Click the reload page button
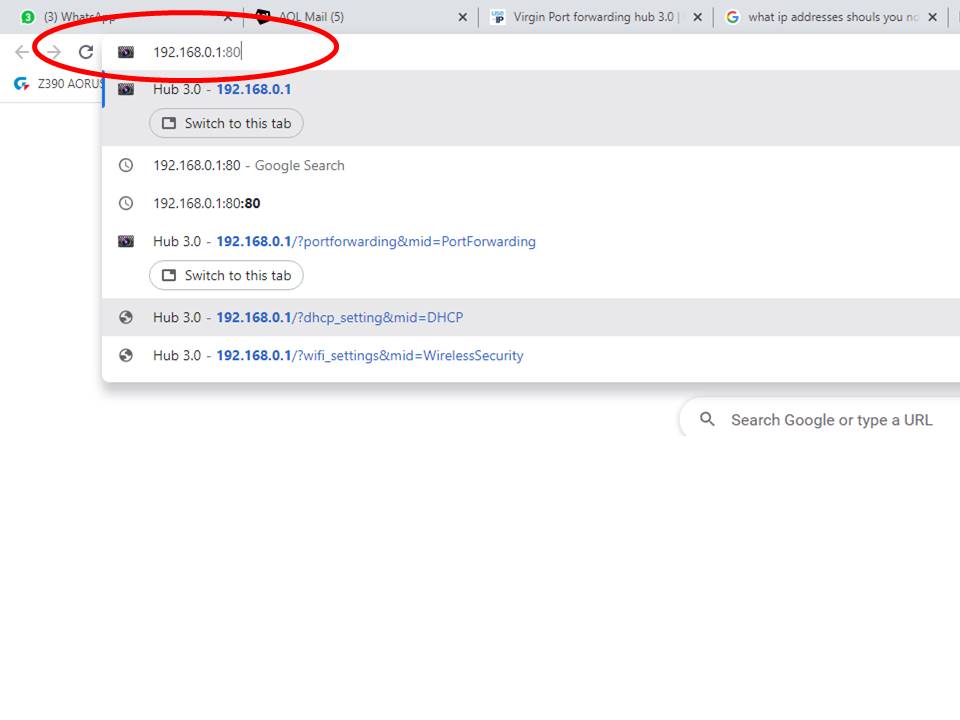 tap(86, 52)
